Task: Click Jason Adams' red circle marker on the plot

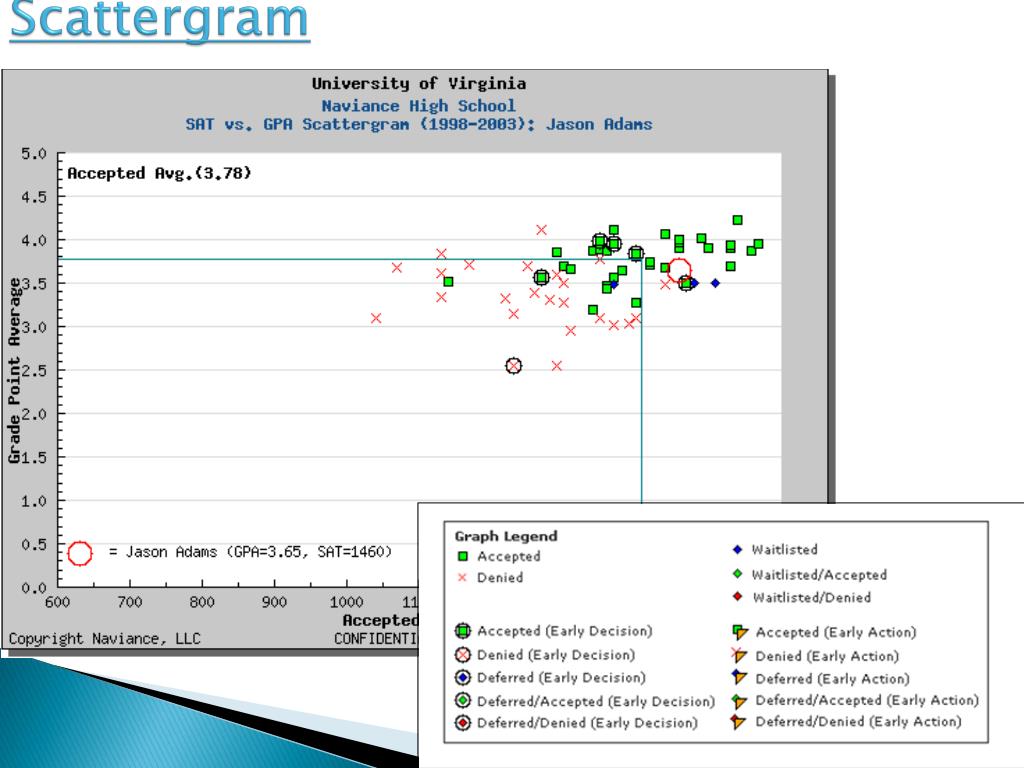Action: pos(679,270)
